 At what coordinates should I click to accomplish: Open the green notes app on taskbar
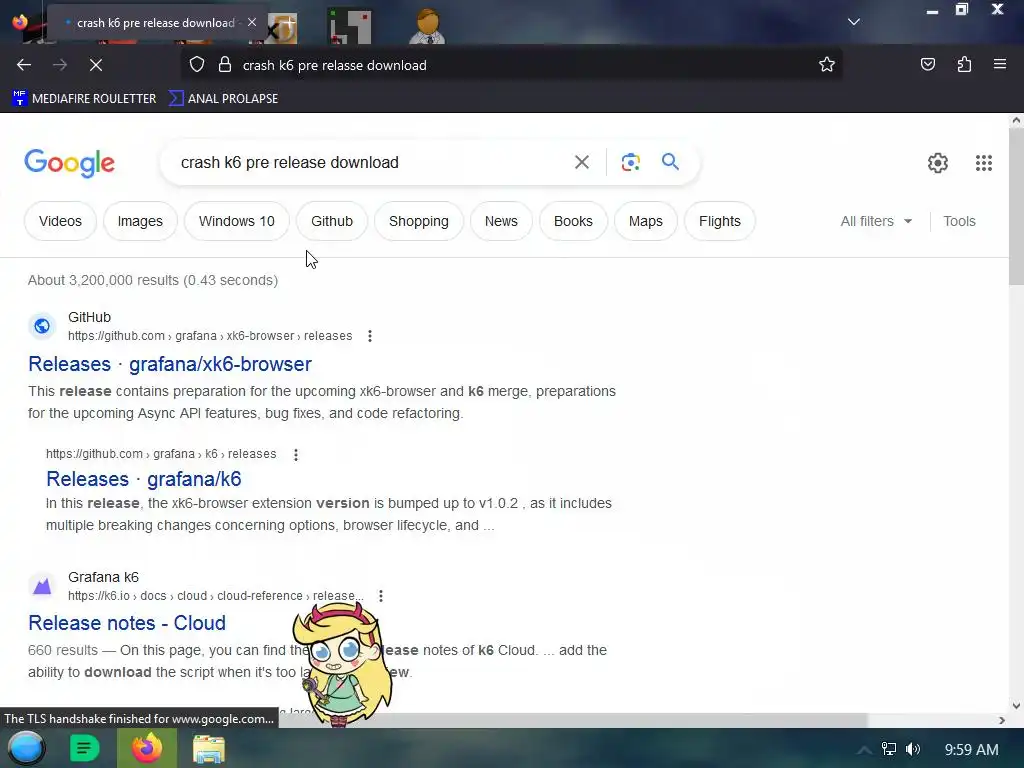pyautogui.click(x=84, y=748)
